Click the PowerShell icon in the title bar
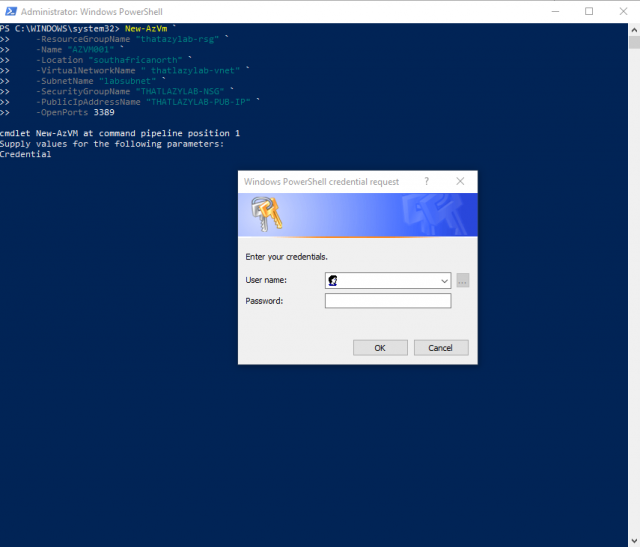Image resolution: width=640 pixels, height=547 pixels. (x=11, y=11)
